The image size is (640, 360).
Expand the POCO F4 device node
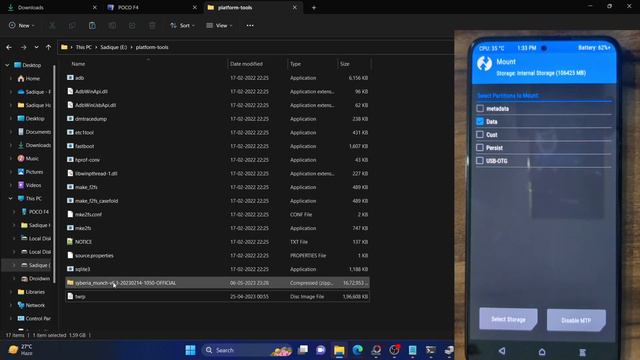pyautogui.click(x=14, y=212)
